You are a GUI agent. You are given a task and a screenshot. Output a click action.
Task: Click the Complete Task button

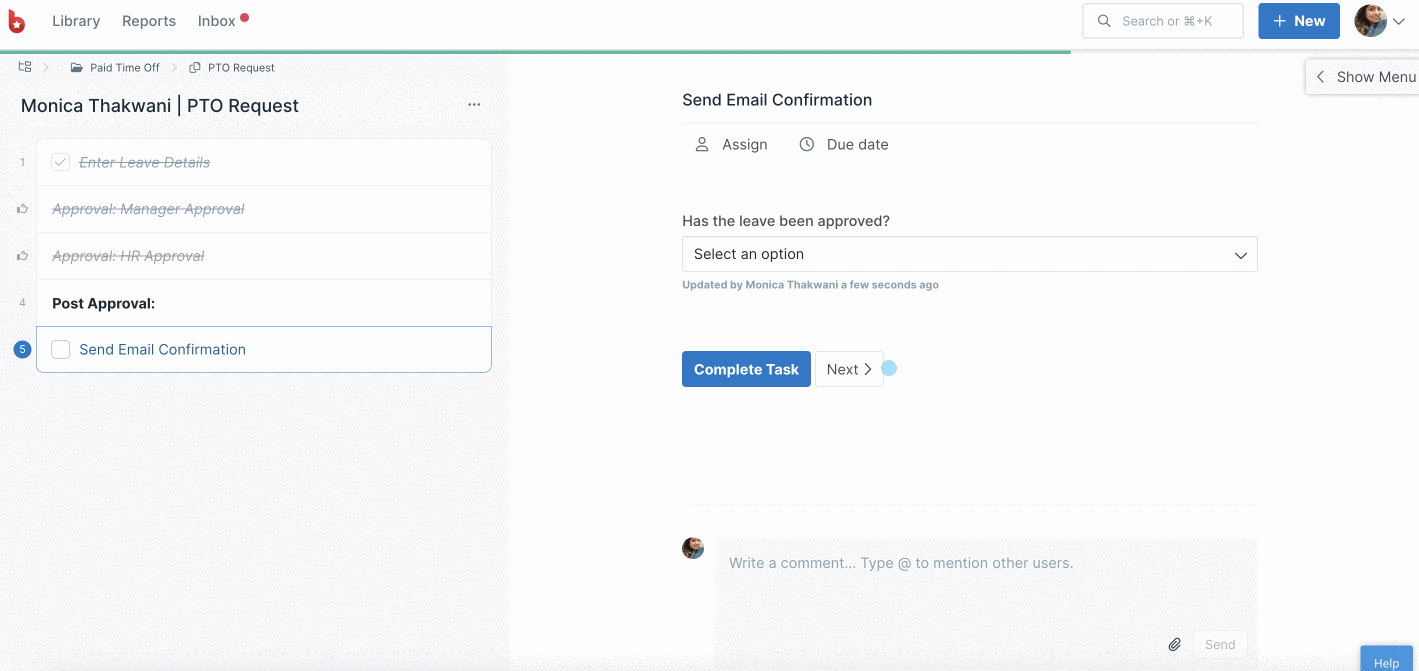click(x=746, y=369)
